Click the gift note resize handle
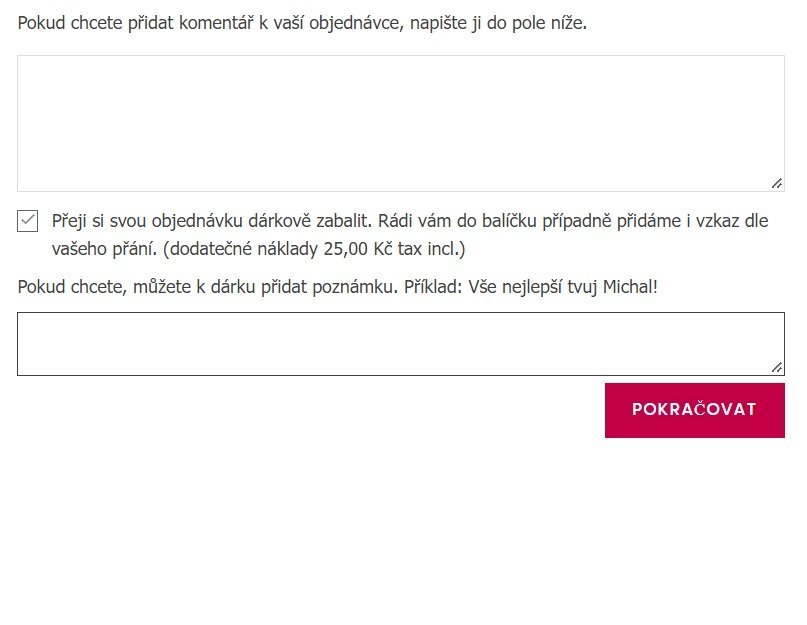807x625 pixels. 777,367
